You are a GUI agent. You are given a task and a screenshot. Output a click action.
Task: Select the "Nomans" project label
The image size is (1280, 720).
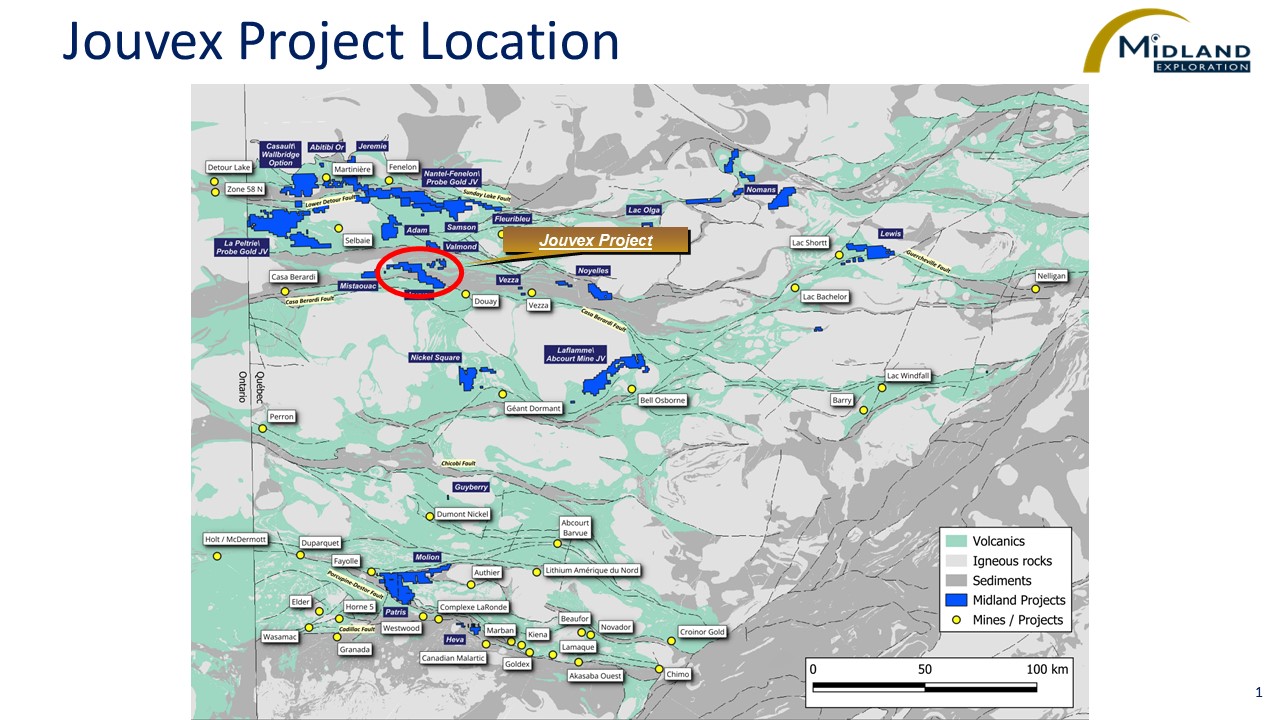761,189
